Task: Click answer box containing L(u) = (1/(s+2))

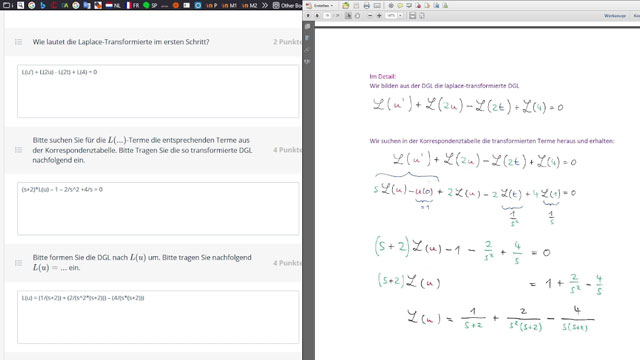Action: [x=158, y=317]
